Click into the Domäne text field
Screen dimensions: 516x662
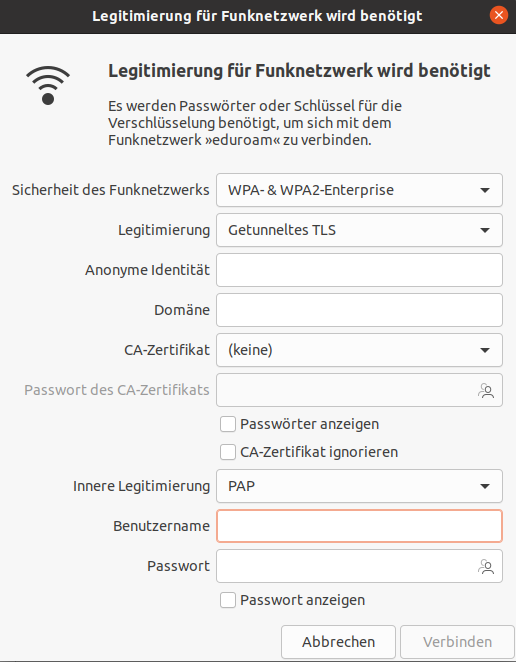pyautogui.click(x=359, y=310)
